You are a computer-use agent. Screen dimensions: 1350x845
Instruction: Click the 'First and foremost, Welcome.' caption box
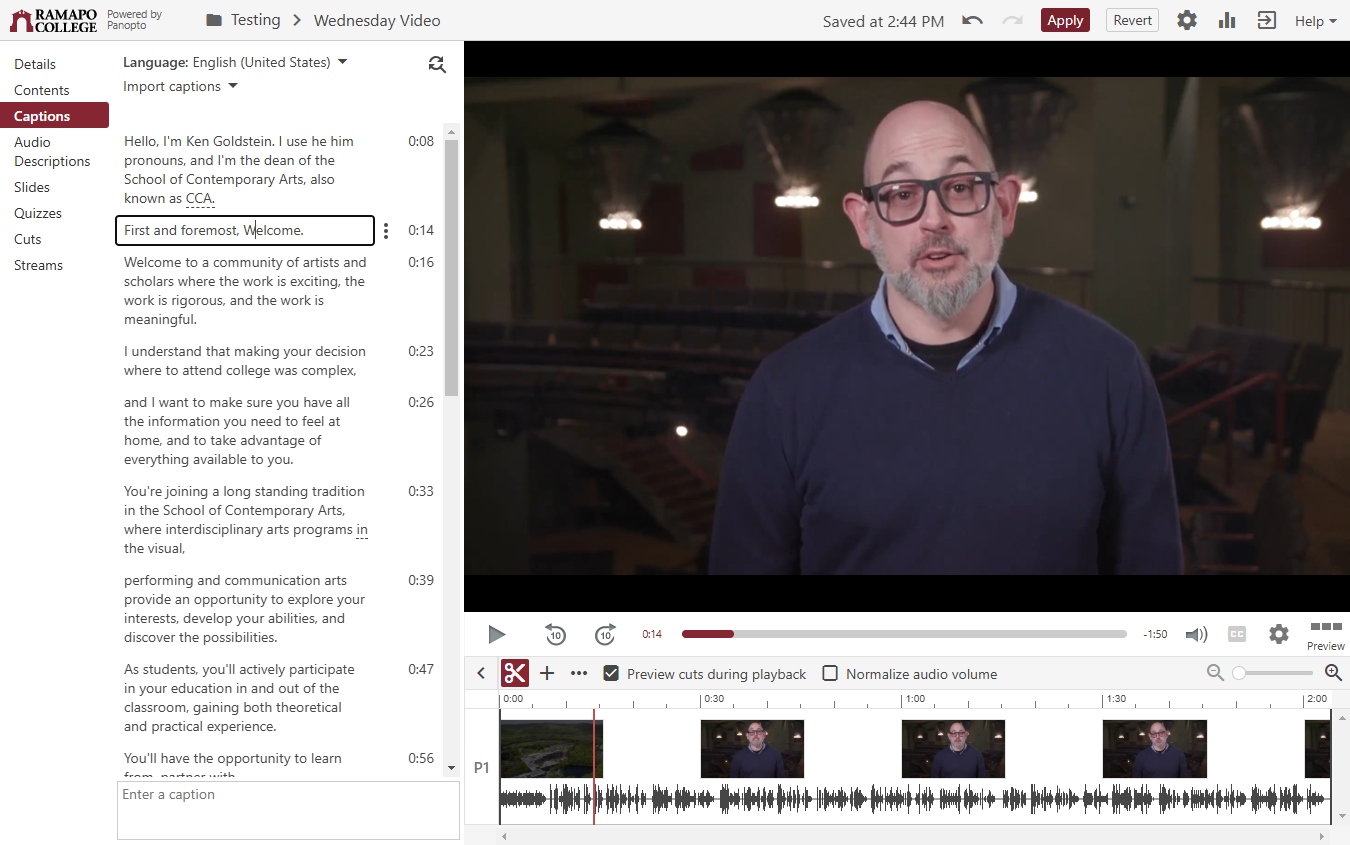245,230
